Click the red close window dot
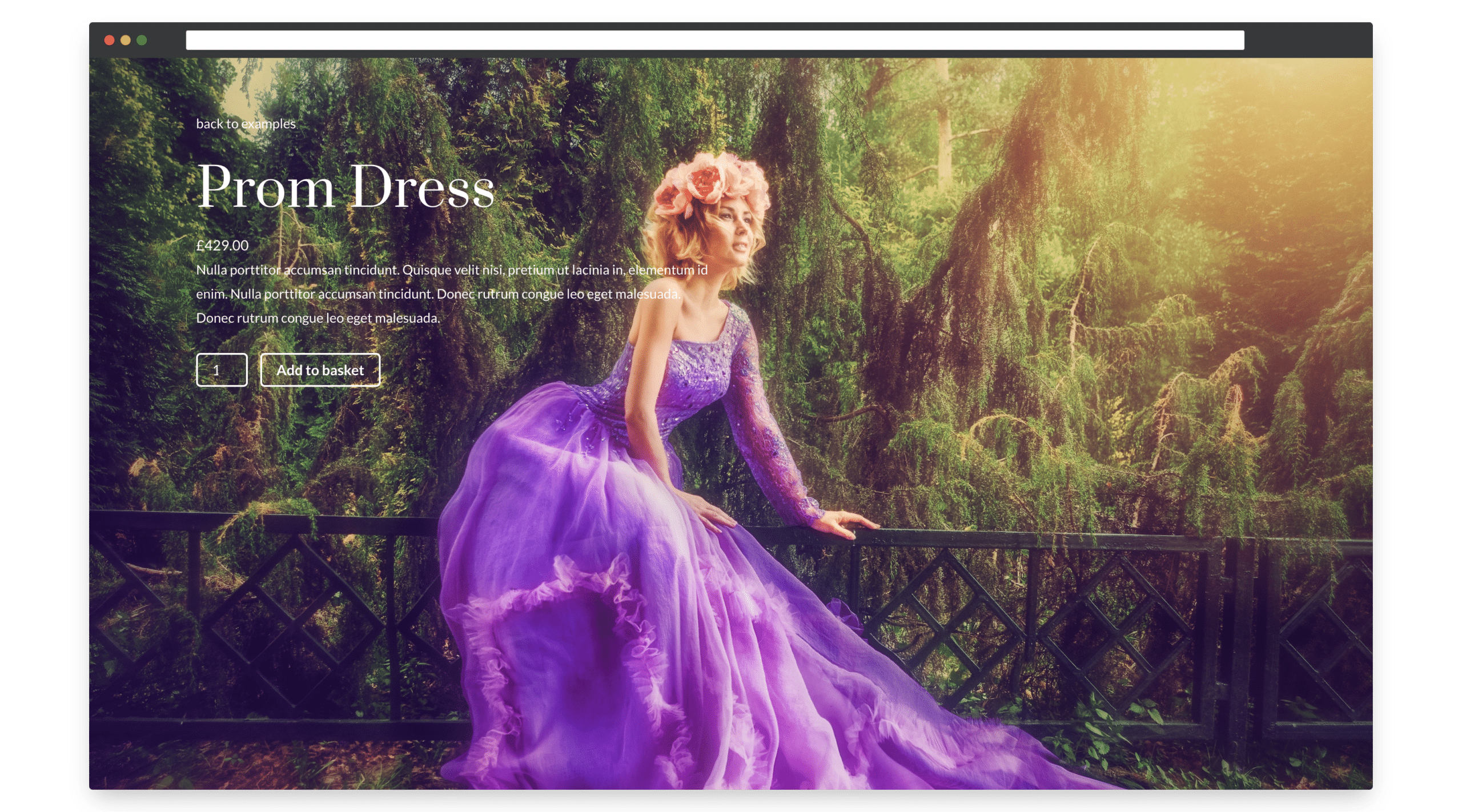Image resolution: width=1462 pixels, height=812 pixels. (109, 40)
